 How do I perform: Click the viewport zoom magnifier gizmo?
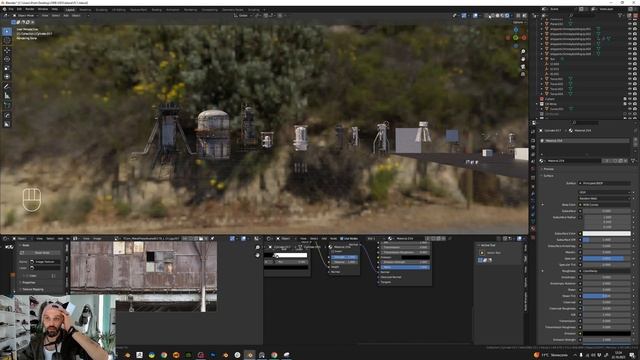[523, 52]
